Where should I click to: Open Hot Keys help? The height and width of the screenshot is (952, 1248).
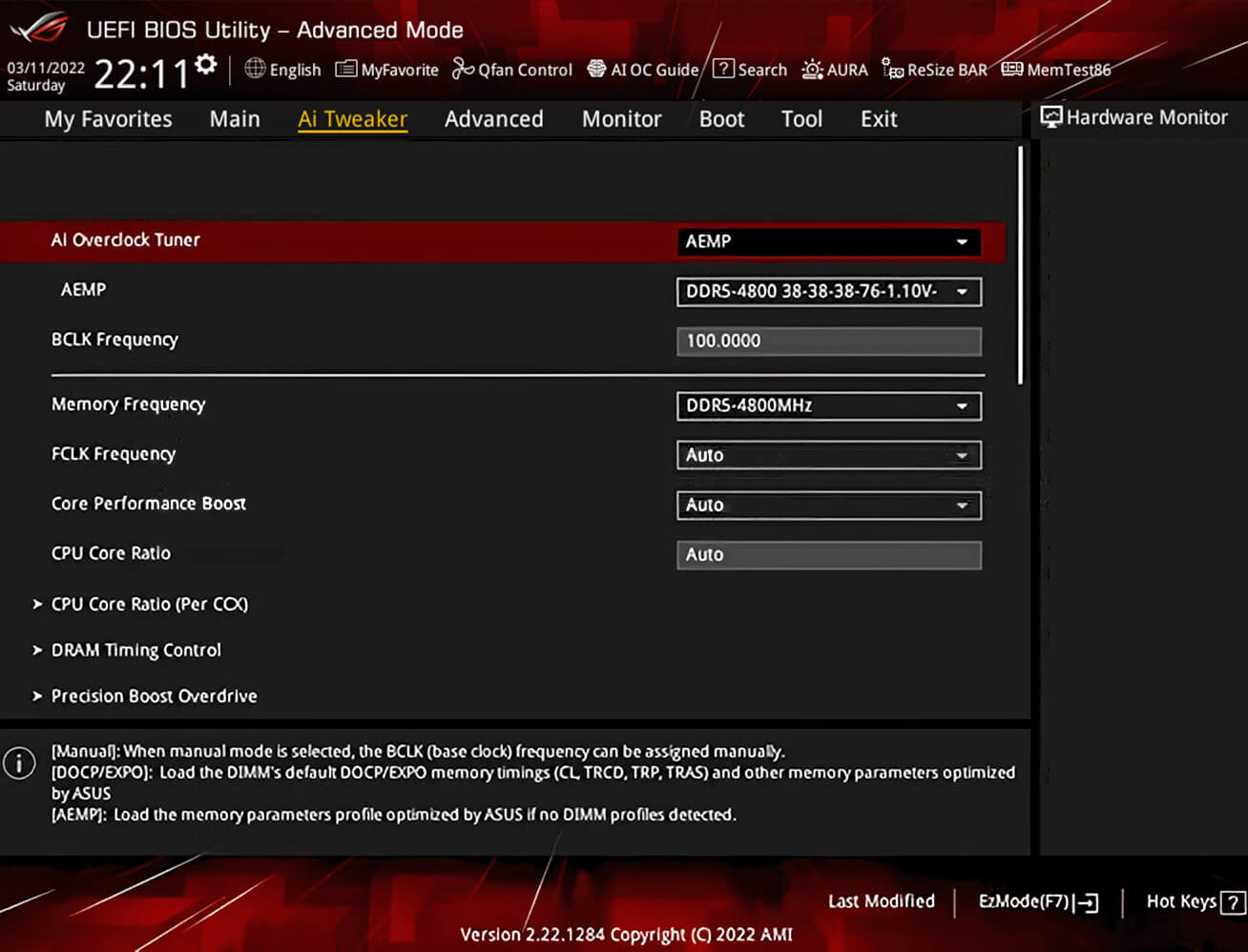coord(1195,901)
